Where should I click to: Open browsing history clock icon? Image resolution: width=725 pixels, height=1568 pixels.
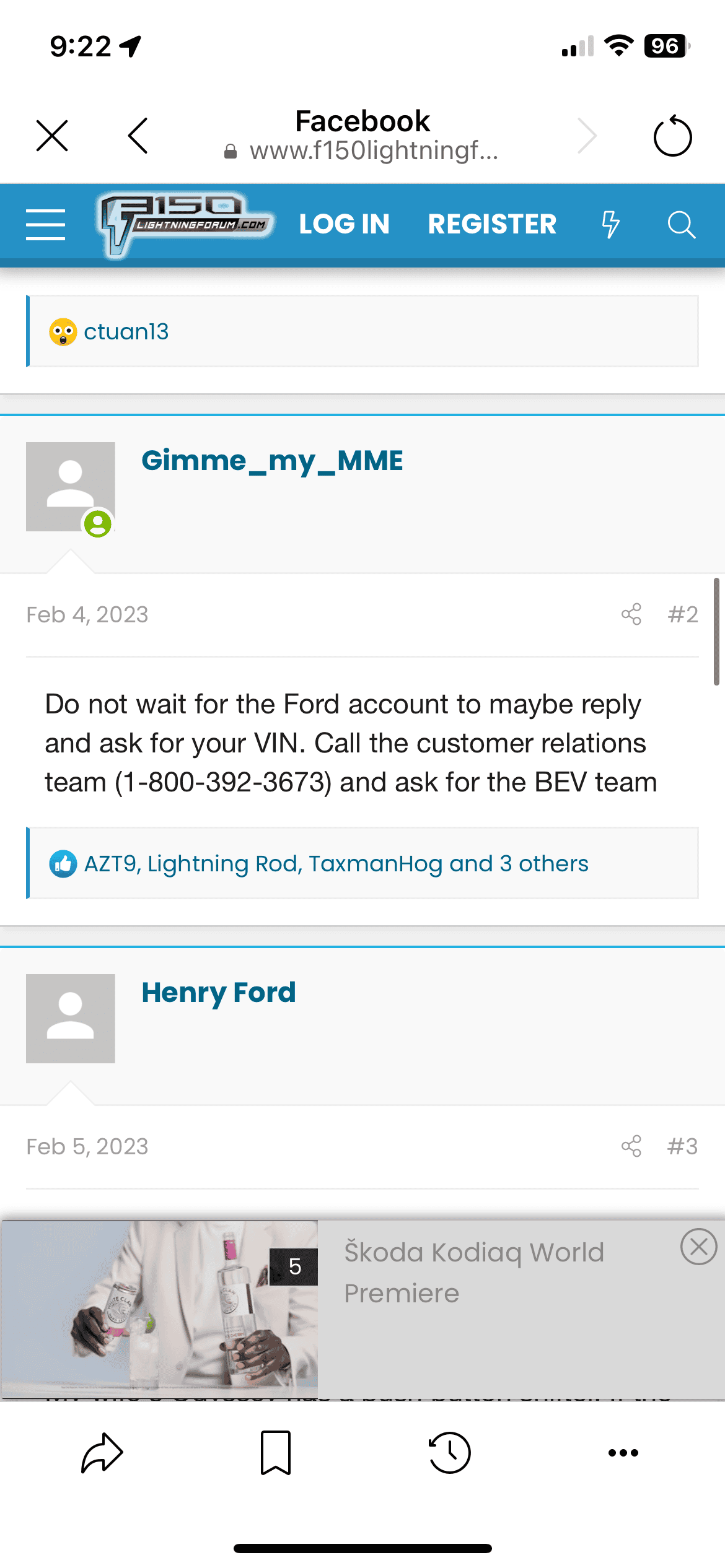coord(450,1452)
